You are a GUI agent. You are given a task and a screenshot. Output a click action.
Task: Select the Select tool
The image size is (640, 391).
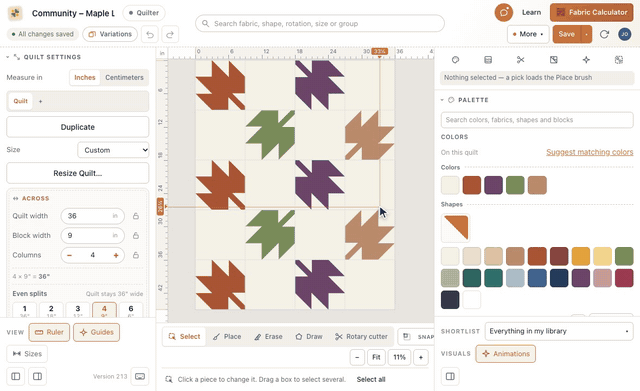click(x=184, y=337)
